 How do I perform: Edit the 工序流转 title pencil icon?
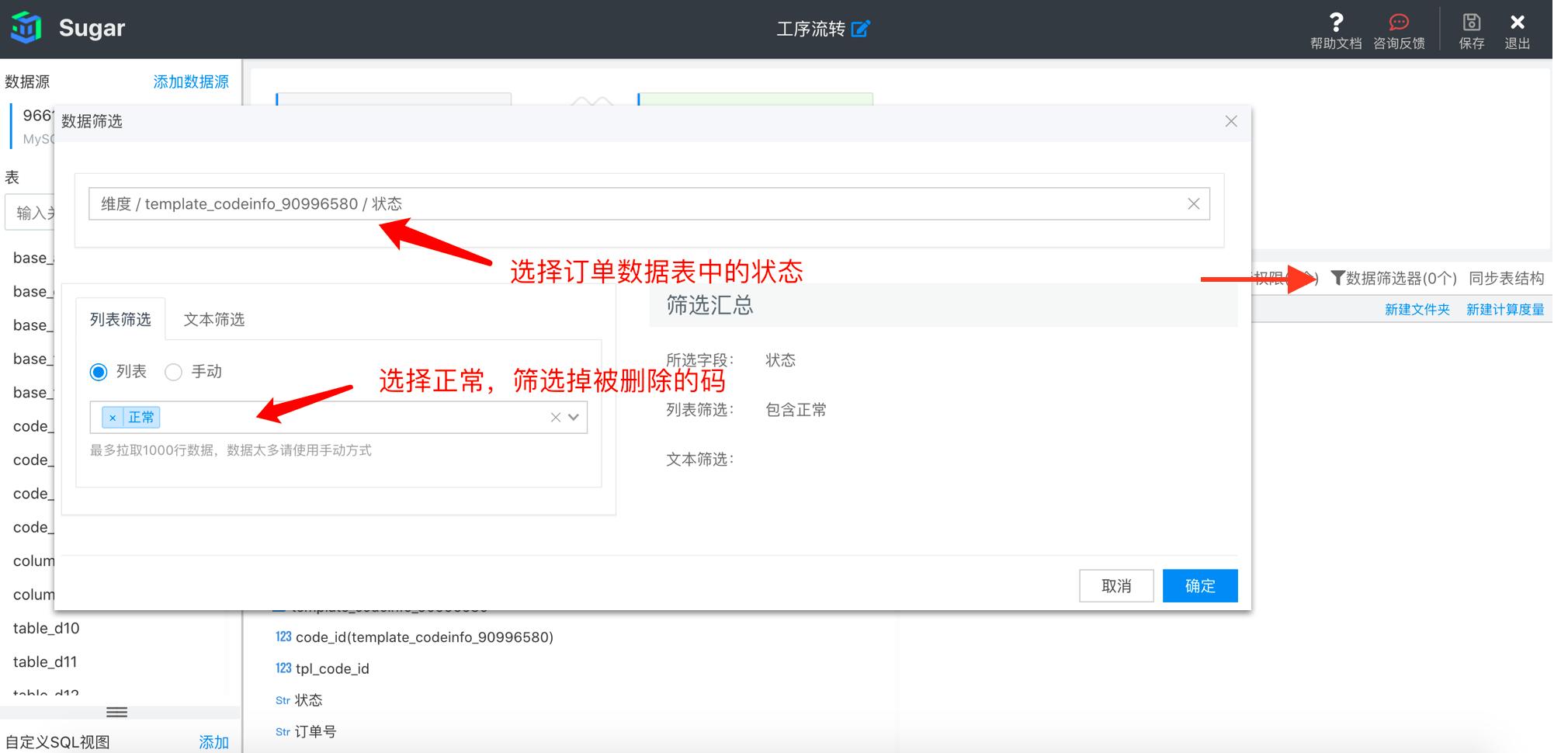861,29
